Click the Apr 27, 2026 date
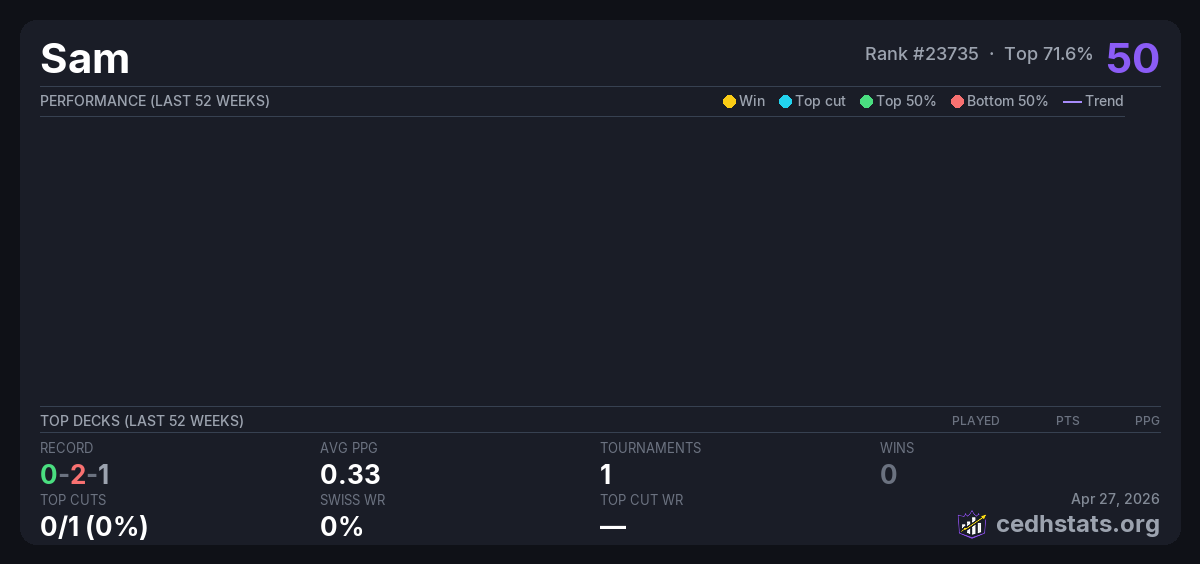 pos(1115,499)
